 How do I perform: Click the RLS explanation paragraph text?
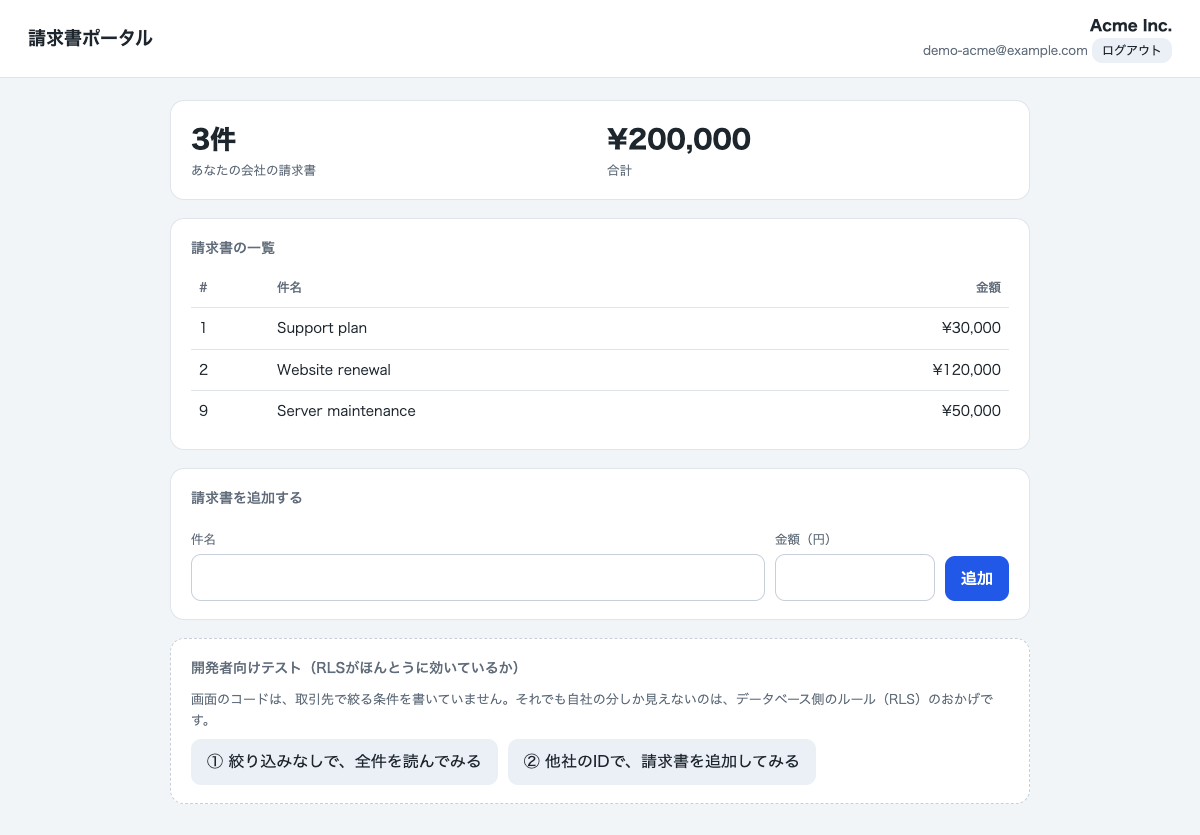click(592, 709)
